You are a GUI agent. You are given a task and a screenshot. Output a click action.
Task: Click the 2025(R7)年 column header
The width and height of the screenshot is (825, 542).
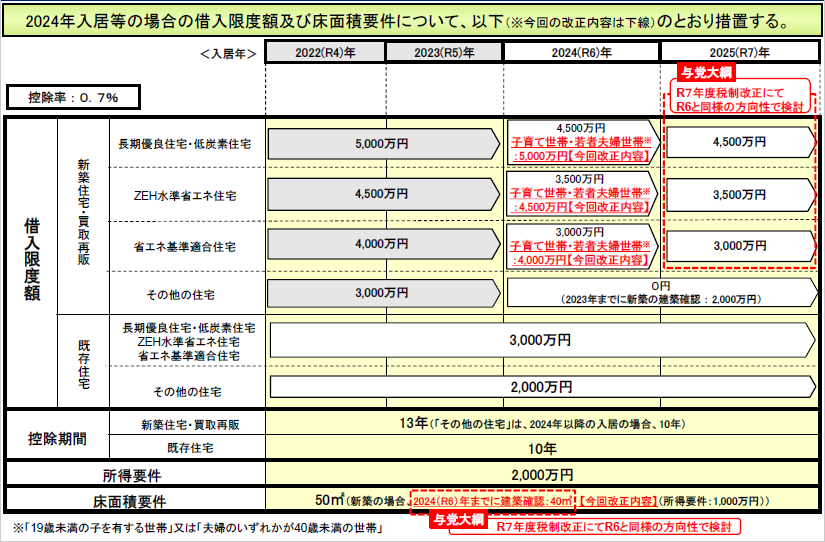[739, 53]
